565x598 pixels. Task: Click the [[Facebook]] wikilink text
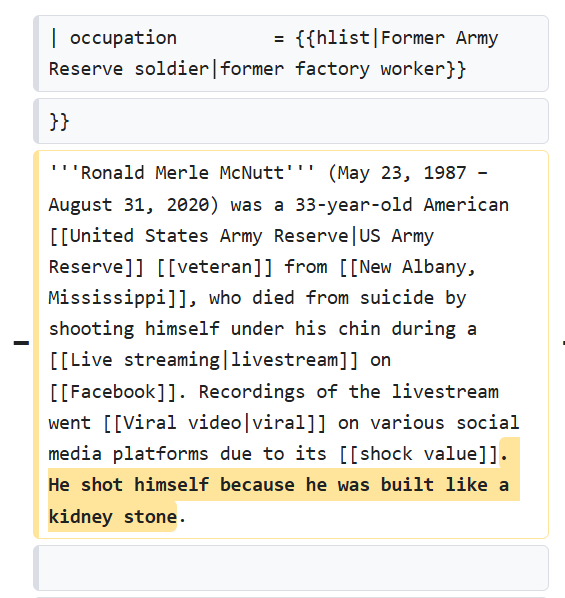point(113,392)
